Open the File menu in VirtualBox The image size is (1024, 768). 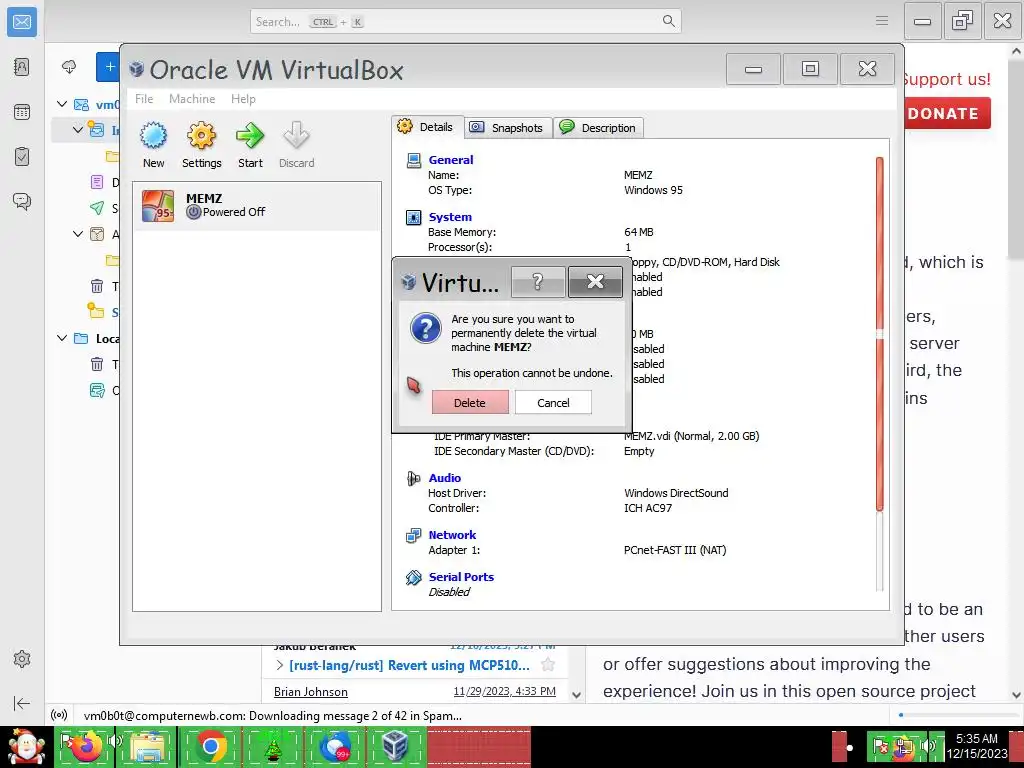144,99
